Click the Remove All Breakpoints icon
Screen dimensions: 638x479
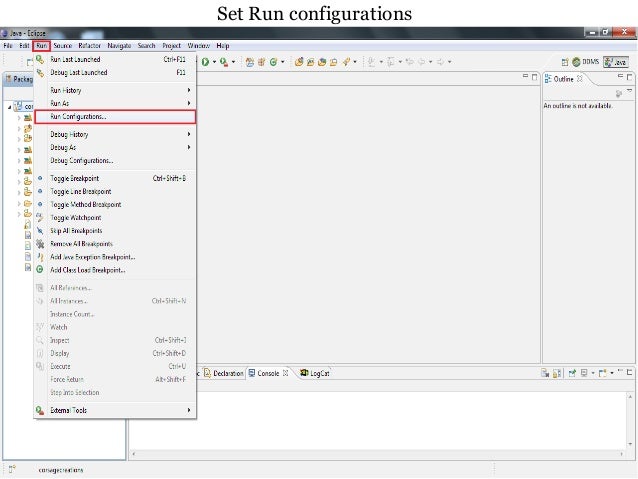pos(40,244)
